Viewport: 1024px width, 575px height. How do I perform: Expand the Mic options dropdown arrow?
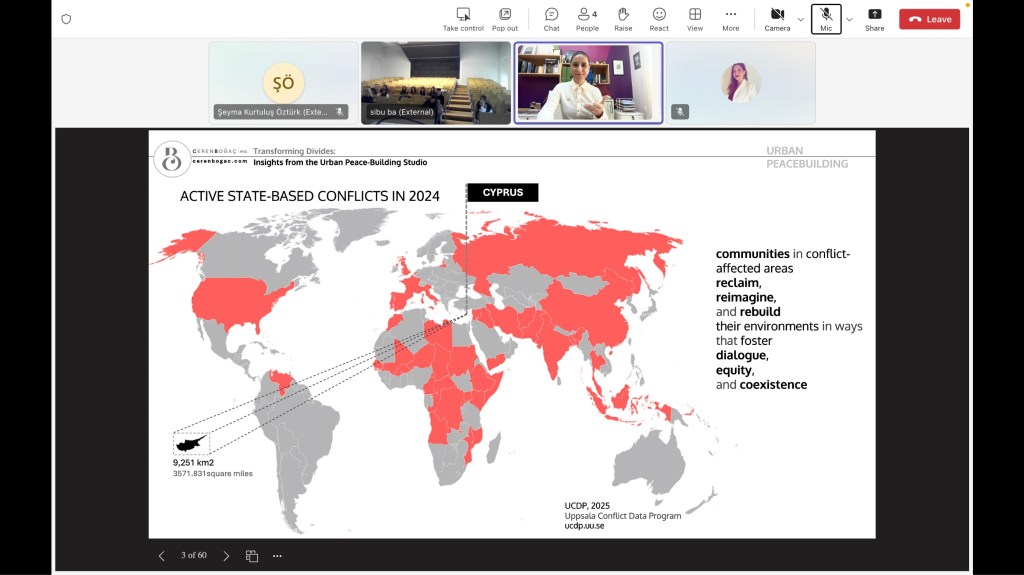pos(850,19)
